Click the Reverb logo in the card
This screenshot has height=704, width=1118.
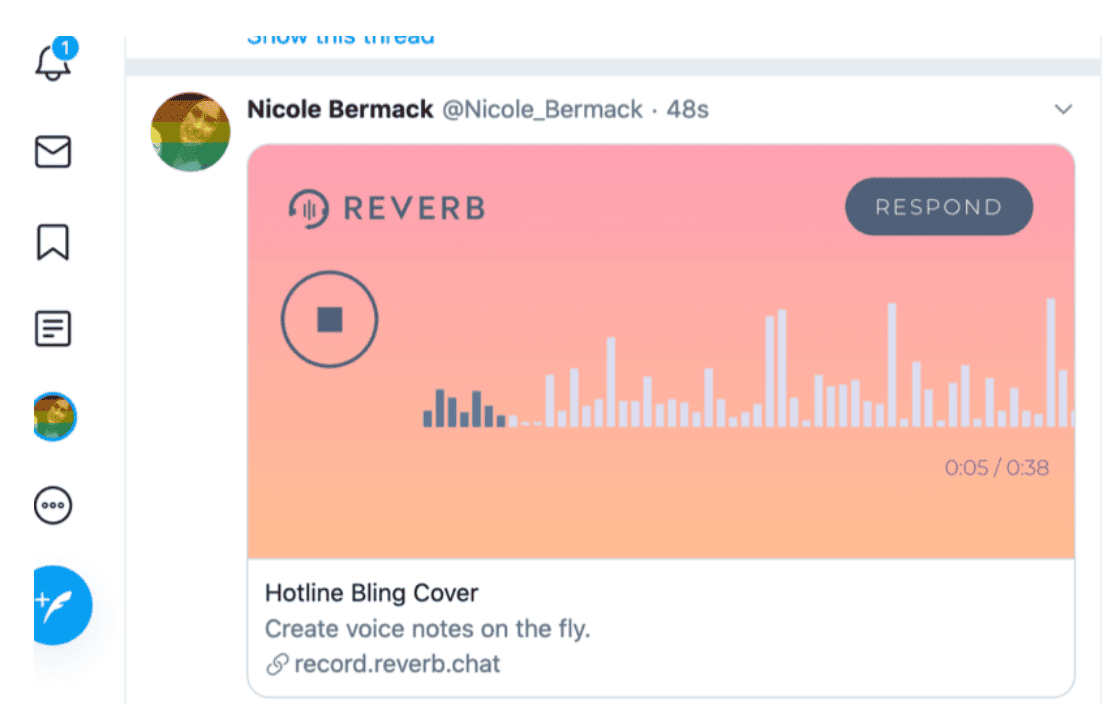tap(387, 208)
